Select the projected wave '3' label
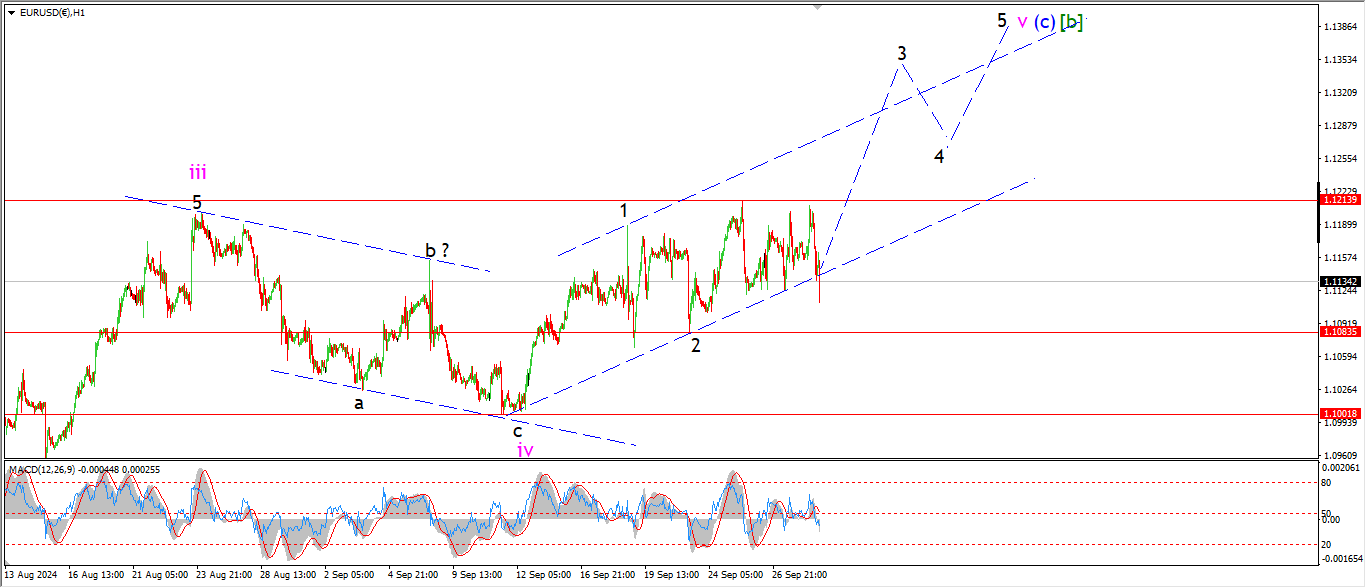This screenshot has height=588, width=1366. 901,52
